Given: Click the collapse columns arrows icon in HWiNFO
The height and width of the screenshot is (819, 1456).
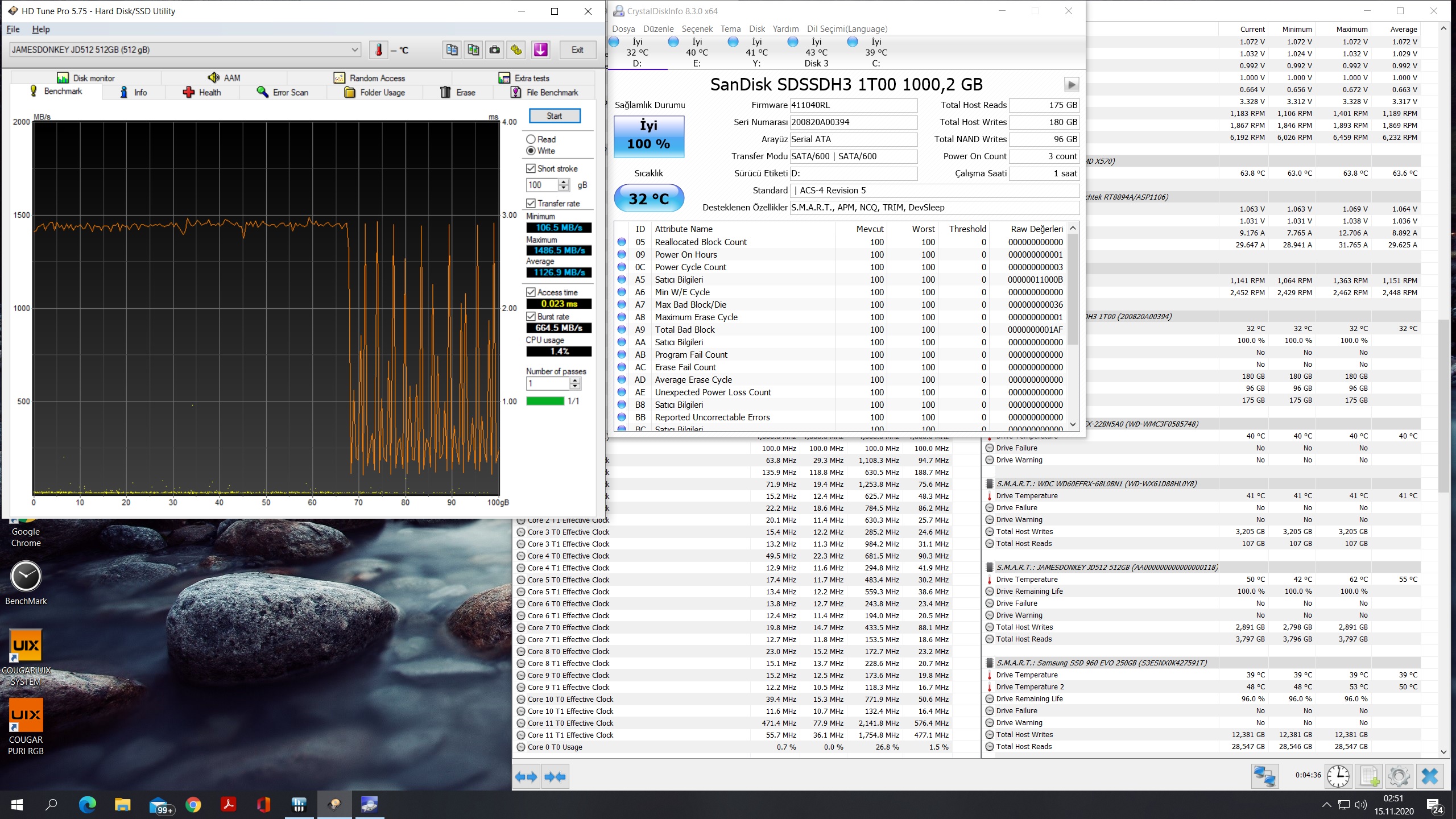Looking at the screenshot, I should [x=555, y=776].
